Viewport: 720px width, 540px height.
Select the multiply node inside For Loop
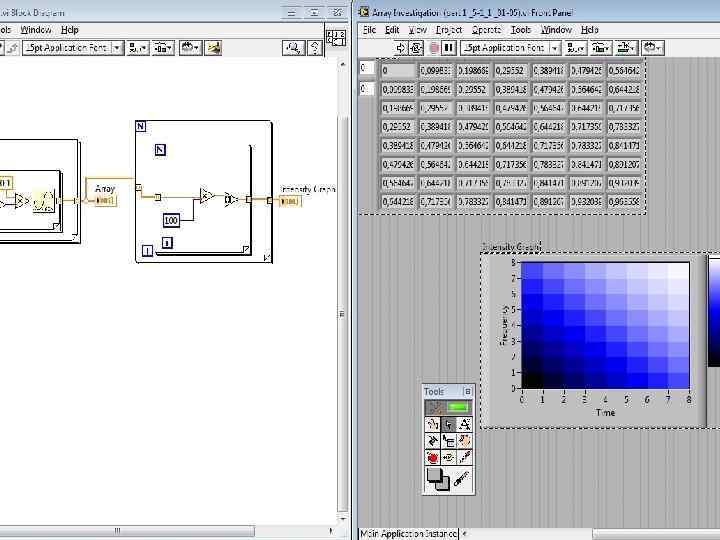(207, 196)
